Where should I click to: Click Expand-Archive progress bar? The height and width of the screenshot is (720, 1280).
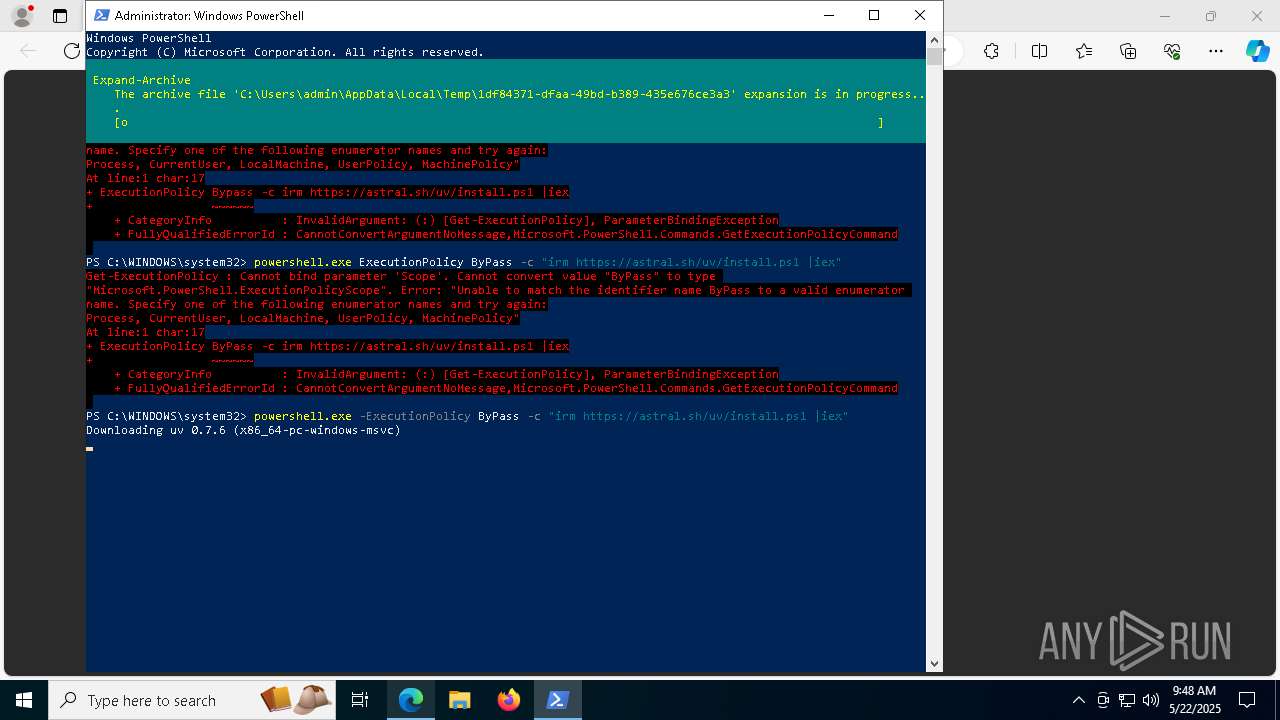499,122
